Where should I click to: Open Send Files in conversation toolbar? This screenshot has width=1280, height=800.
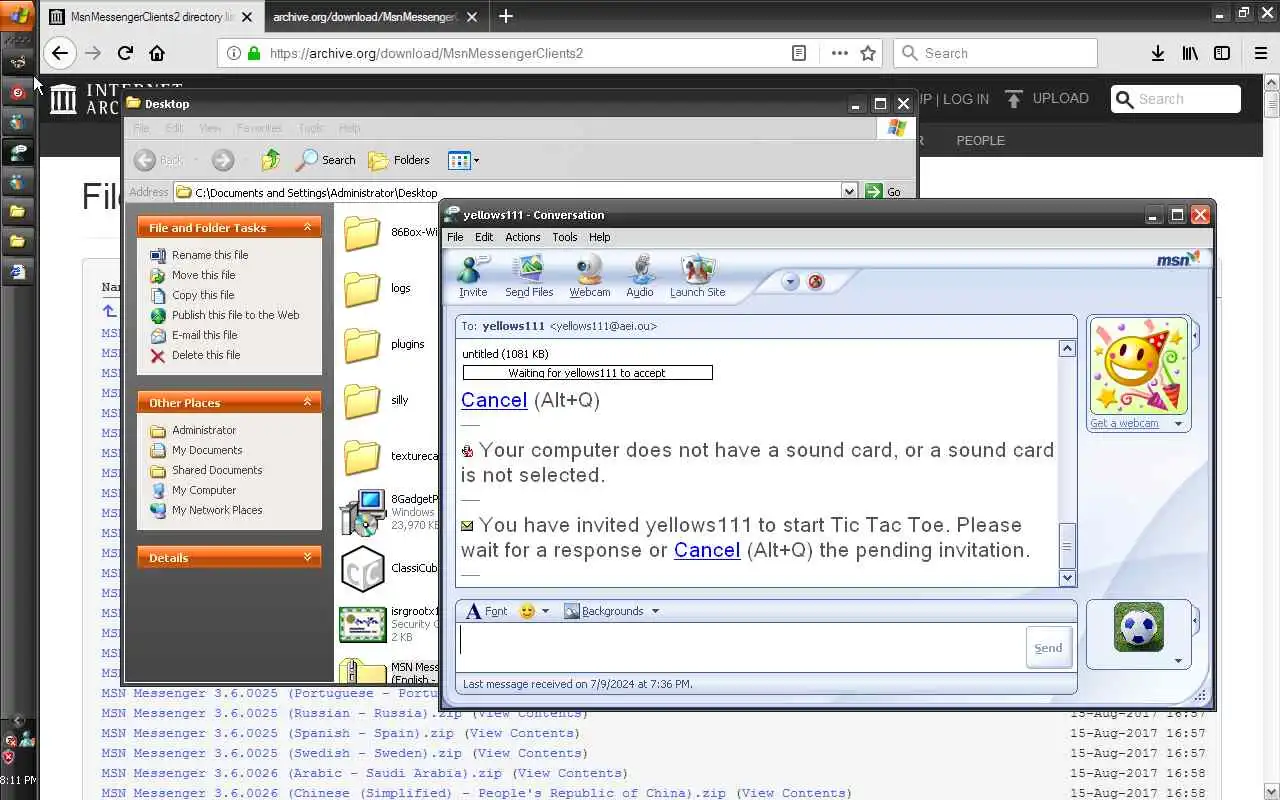click(529, 276)
